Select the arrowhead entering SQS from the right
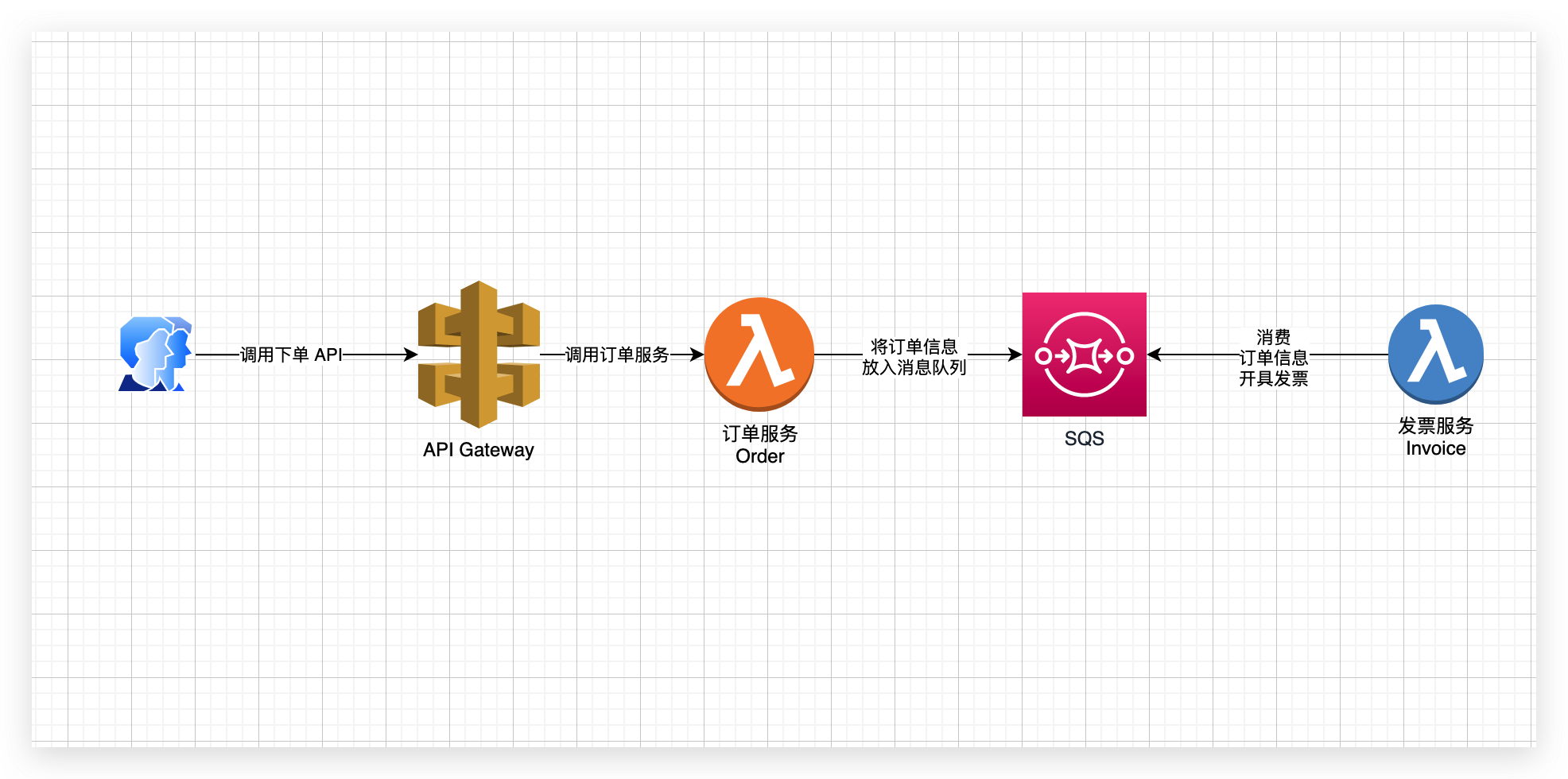 tap(1155, 355)
